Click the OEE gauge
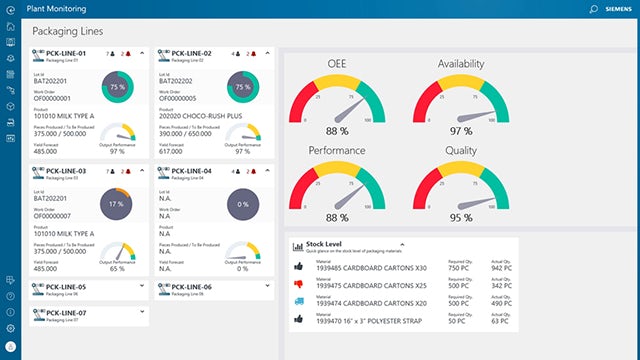The width and height of the screenshot is (640, 360). click(337, 98)
